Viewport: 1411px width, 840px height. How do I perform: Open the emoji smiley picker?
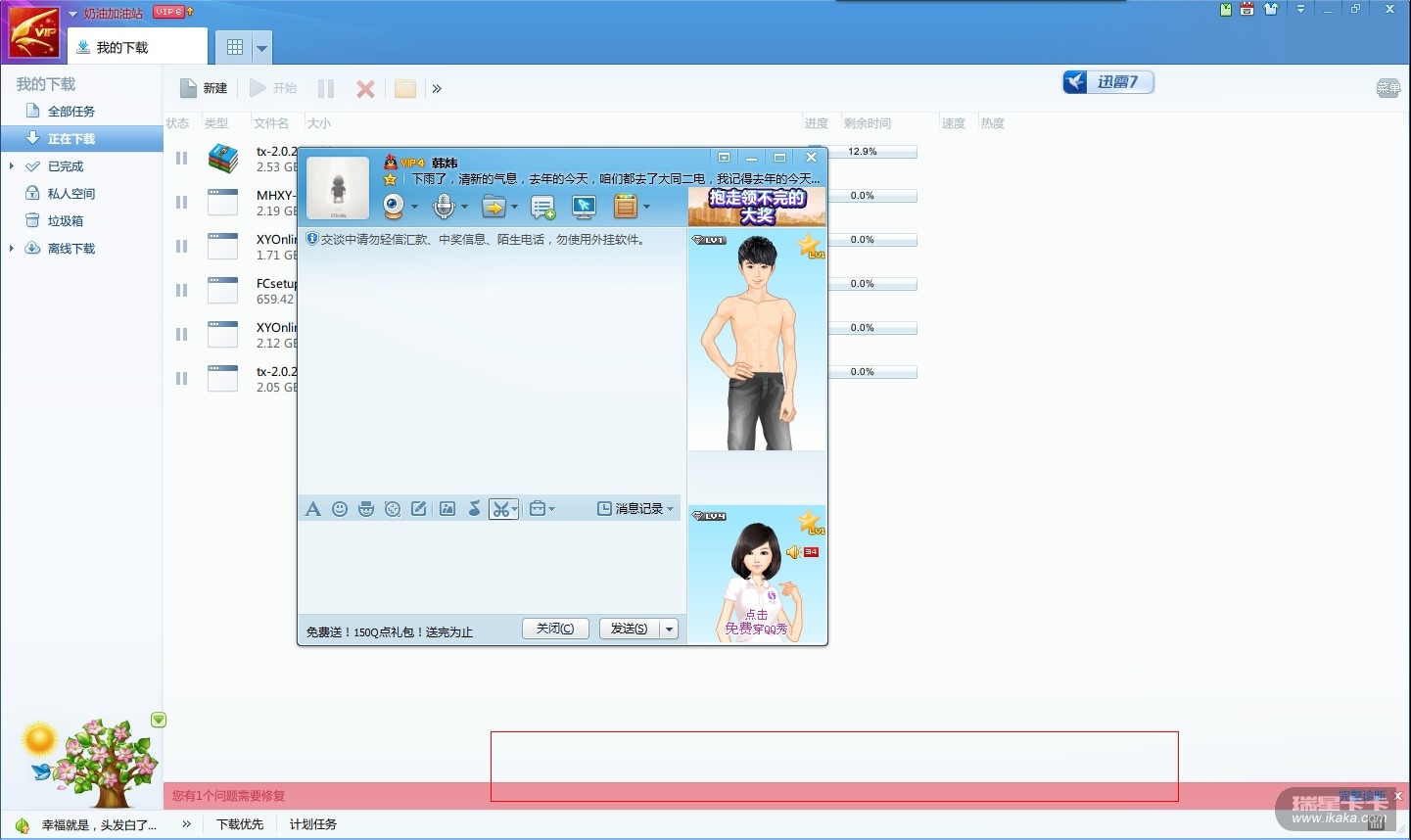point(340,509)
